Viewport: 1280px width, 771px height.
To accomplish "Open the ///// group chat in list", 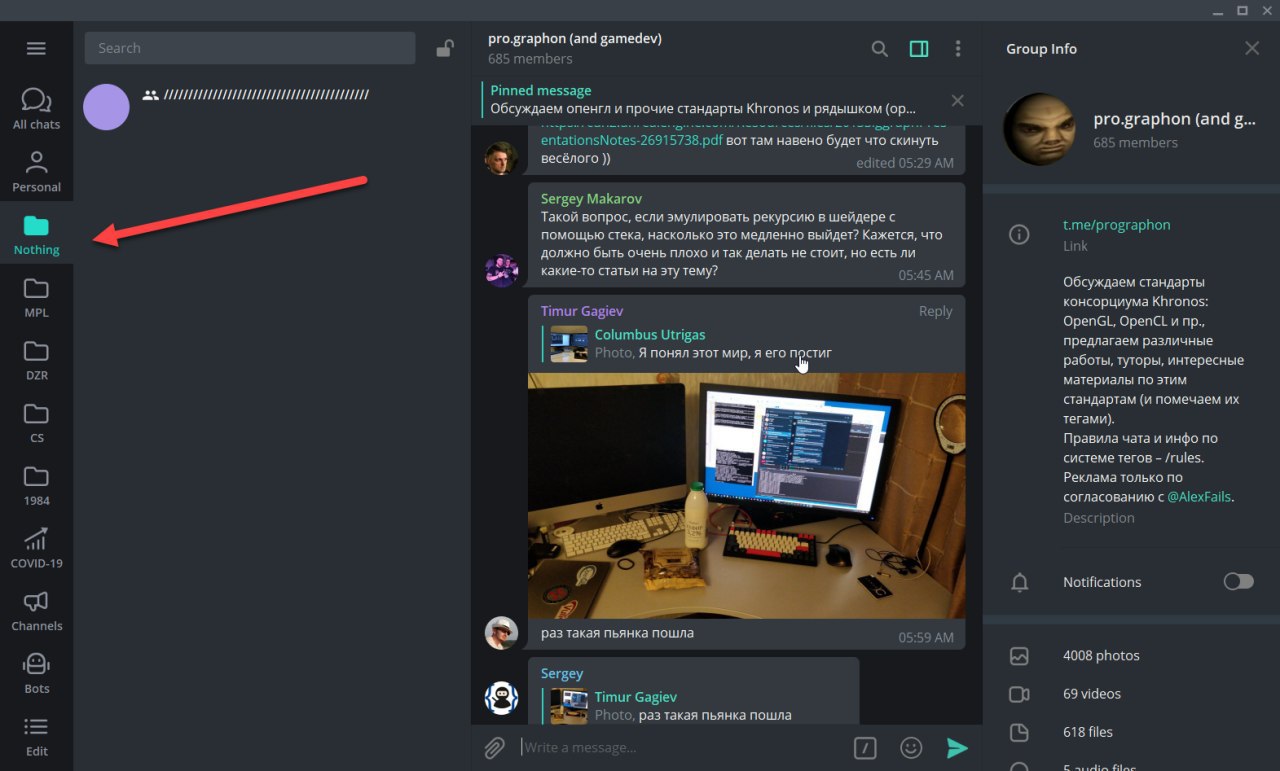I will [272, 107].
